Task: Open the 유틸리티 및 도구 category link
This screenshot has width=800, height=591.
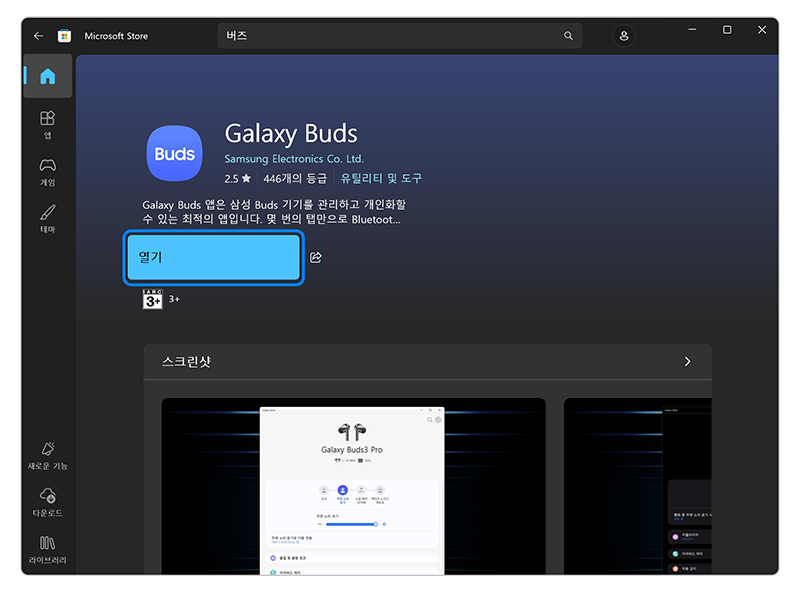Action: click(x=381, y=178)
